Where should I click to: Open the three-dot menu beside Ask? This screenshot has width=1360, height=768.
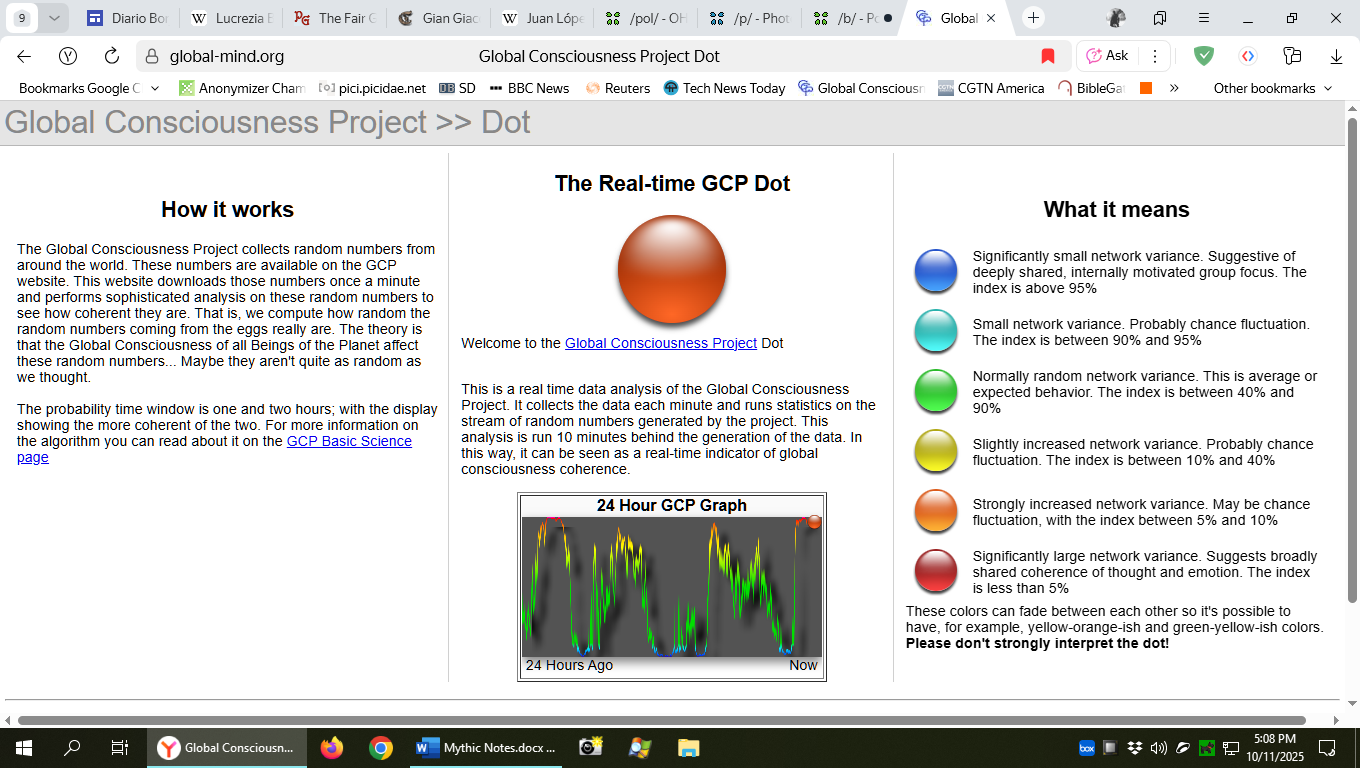pos(1155,56)
